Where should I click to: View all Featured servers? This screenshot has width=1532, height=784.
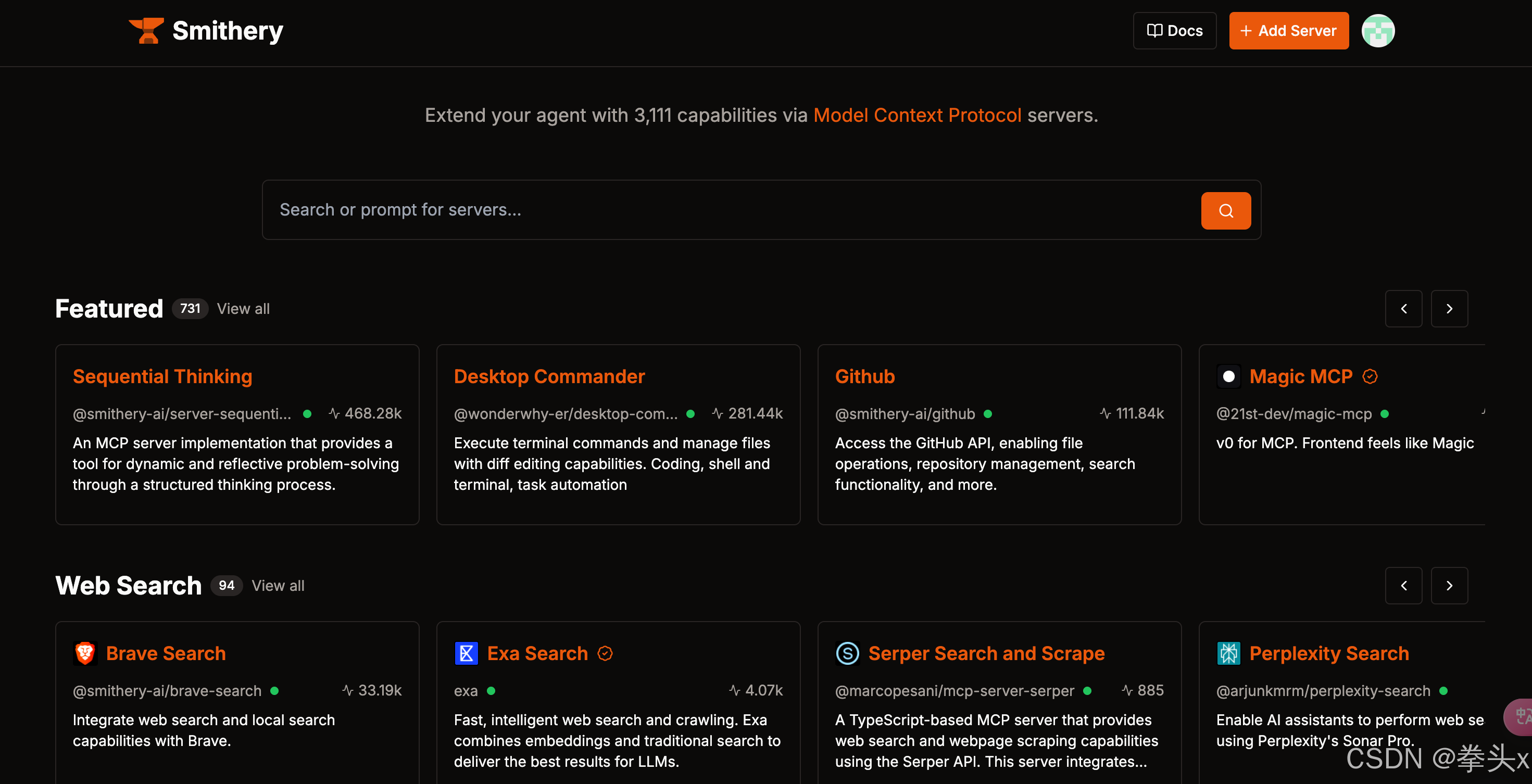click(x=243, y=309)
